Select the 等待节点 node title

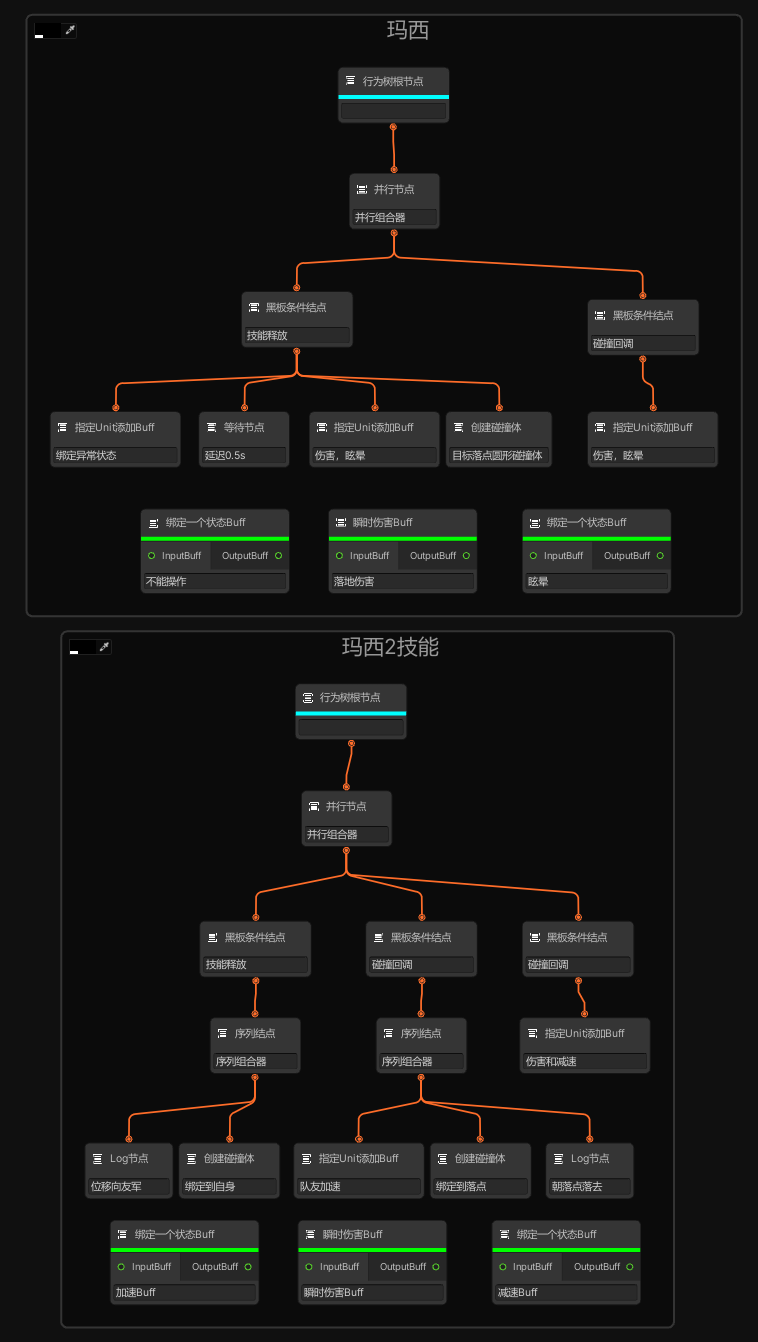(244, 427)
